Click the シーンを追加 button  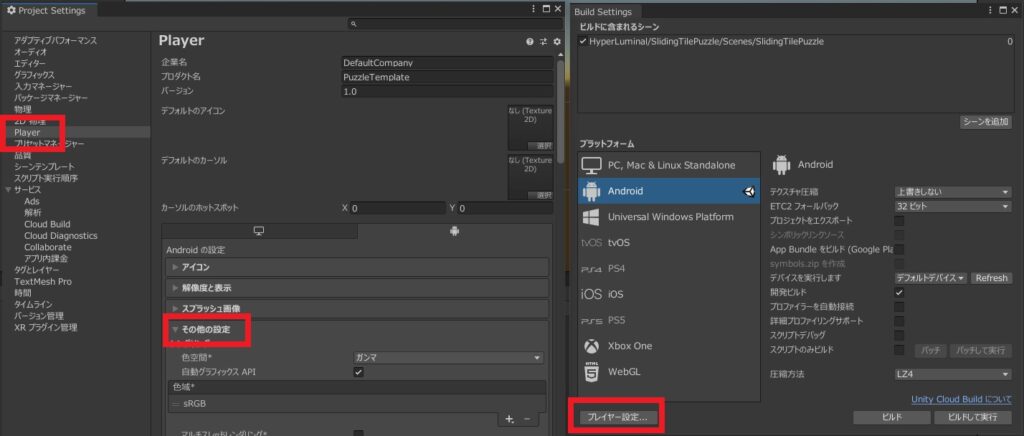click(986, 122)
